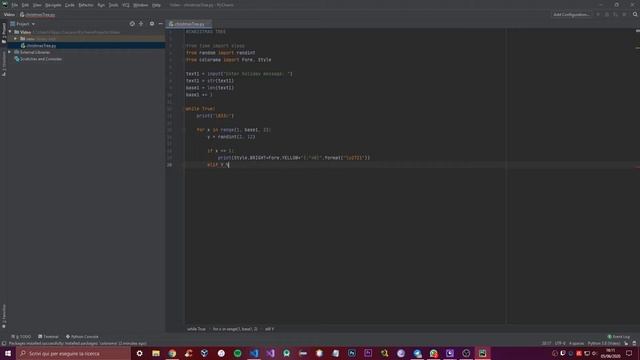This screenshot has height=360, width=640.
Task: Switch to christmasTree.py editor tab
Action: pyautogui.click(x=189, y=24)
